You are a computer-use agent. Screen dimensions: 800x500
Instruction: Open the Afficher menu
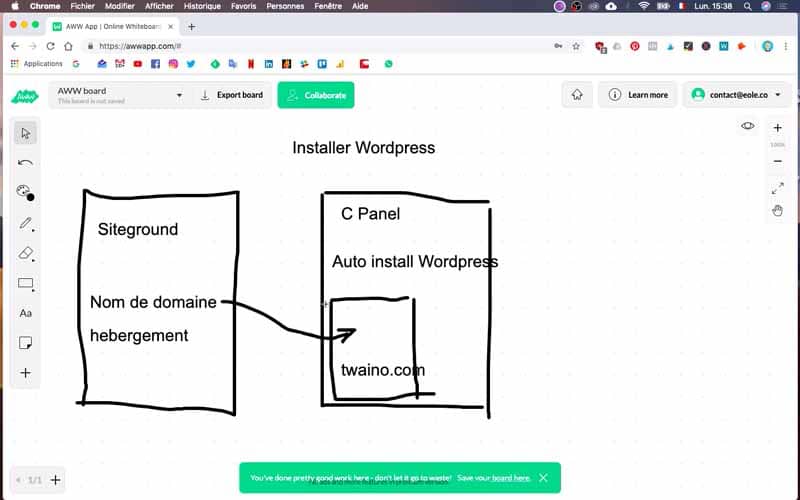159,6
